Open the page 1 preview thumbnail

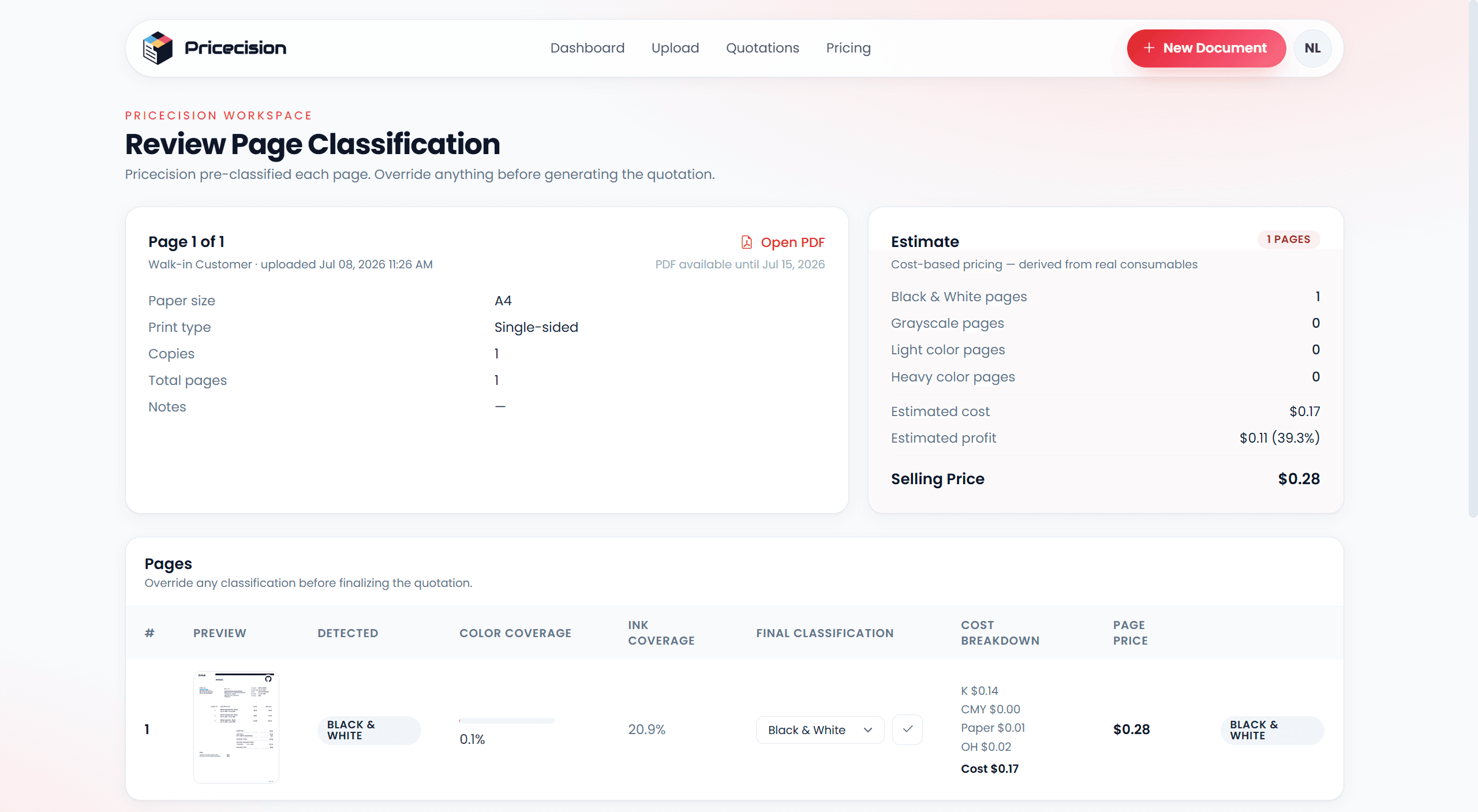point(236,727)
